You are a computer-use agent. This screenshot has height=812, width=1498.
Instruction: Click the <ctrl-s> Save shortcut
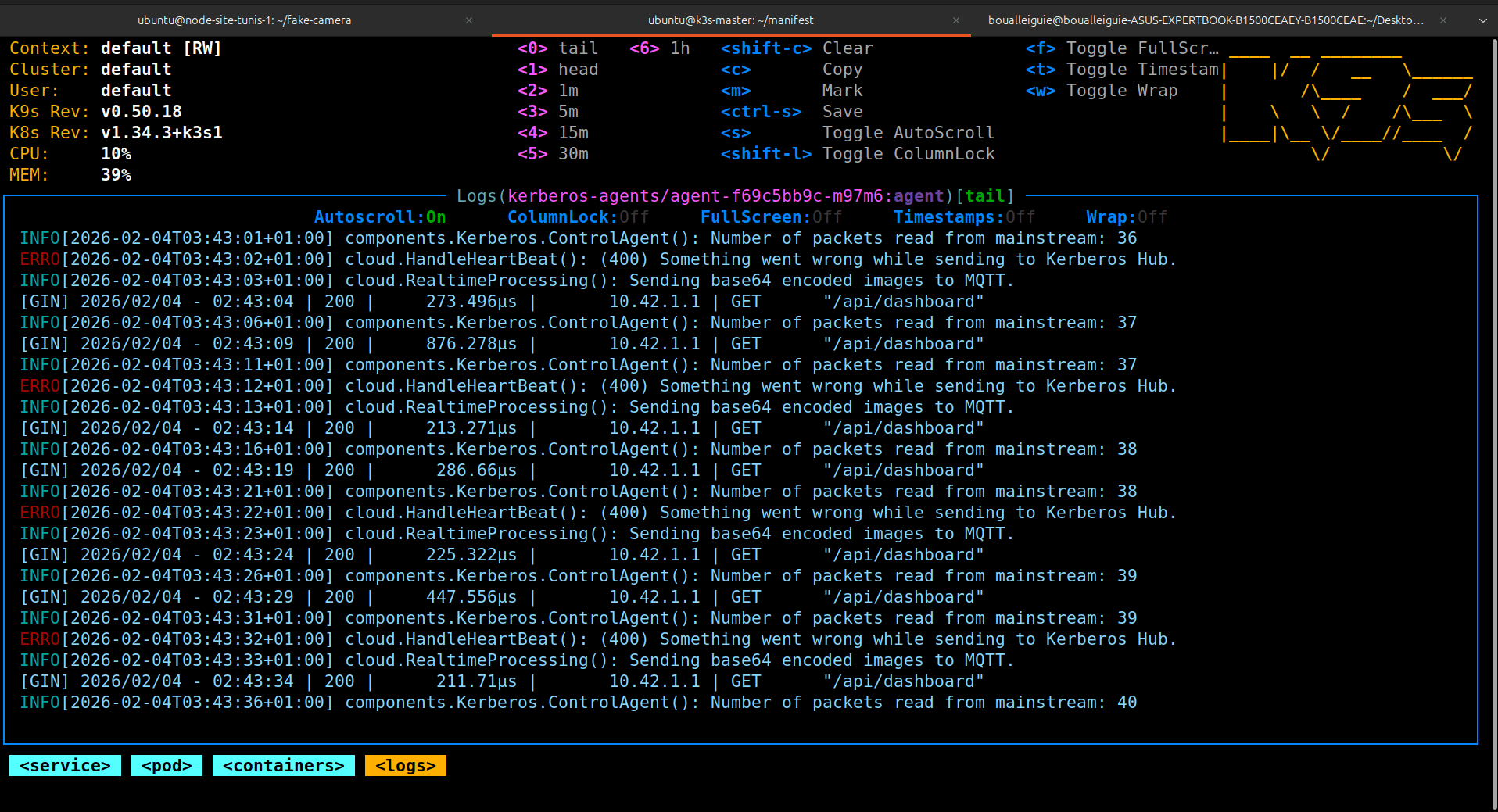point(791,112)
